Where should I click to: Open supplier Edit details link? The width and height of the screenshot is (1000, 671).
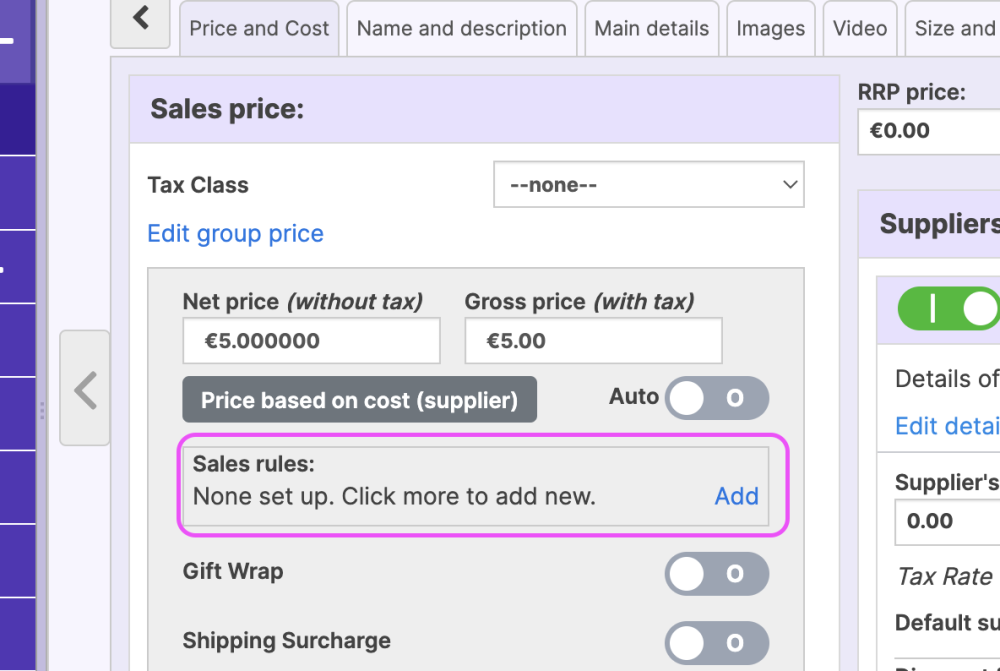click(x=947, y=426)
